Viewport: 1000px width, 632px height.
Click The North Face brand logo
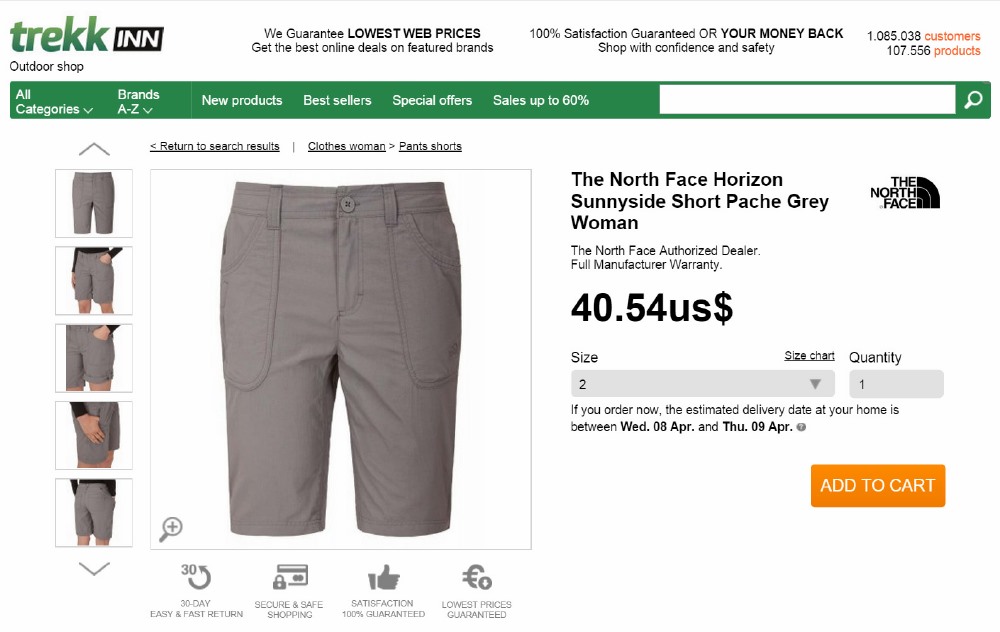click(x=905, y=192)
